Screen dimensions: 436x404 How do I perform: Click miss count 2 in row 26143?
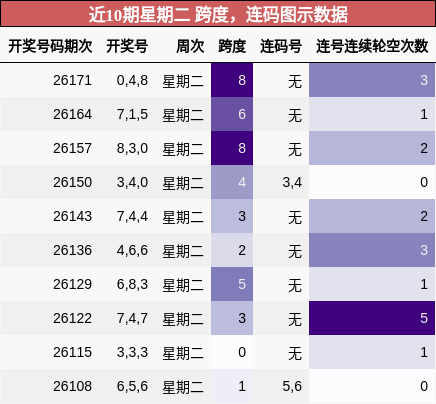(x=372, y=216)
